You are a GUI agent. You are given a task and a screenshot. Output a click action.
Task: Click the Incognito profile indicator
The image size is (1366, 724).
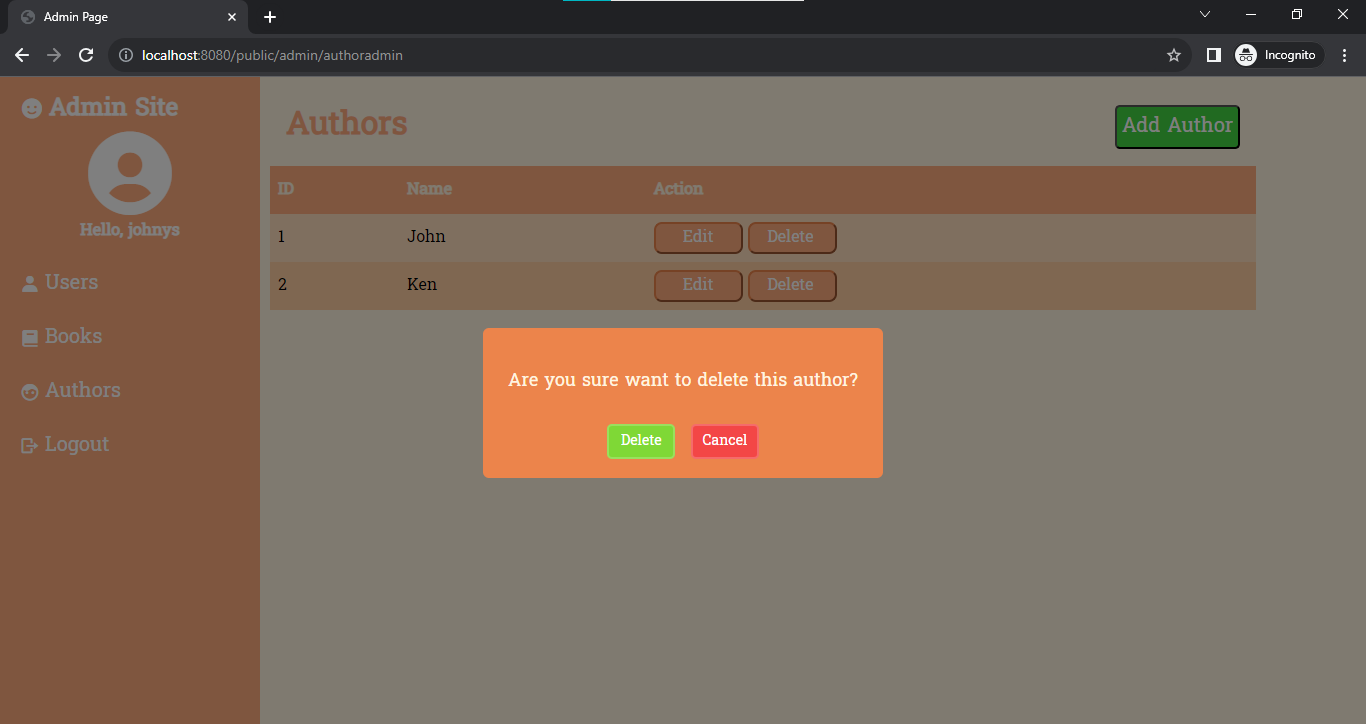click(x=1277, y=55)
